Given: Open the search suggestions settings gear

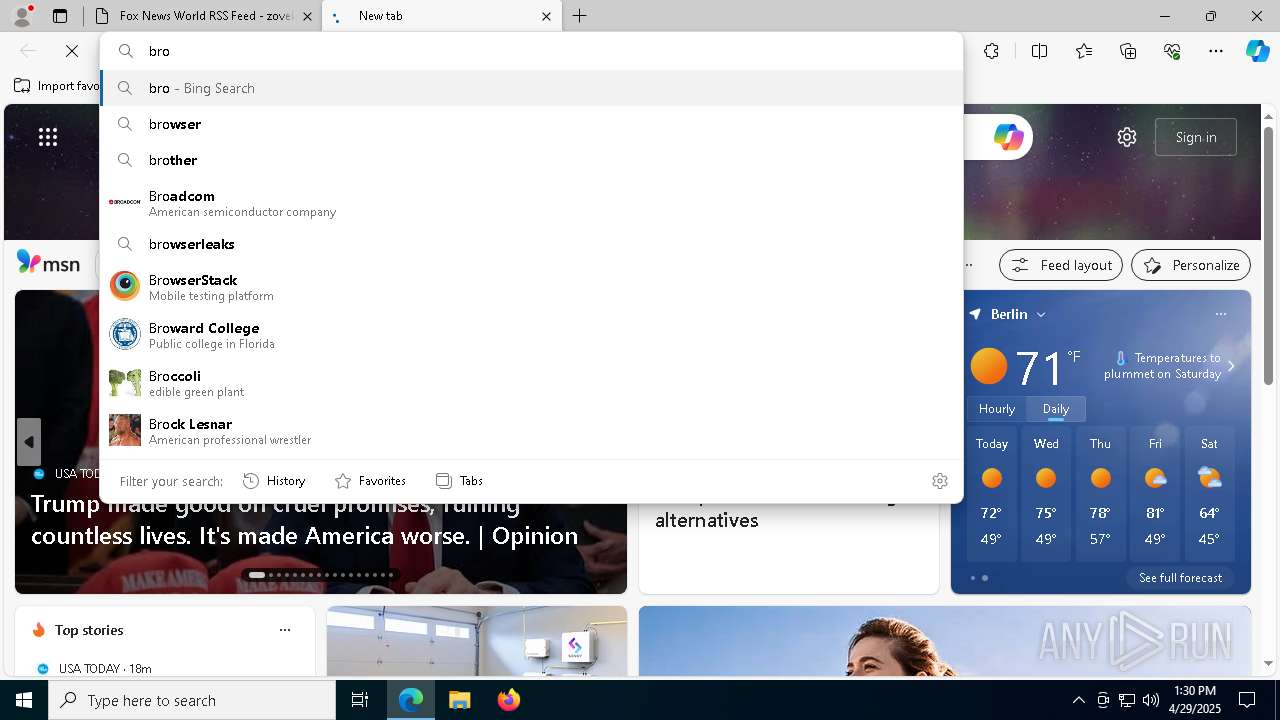Looking at the screenshot, I should click(940, 481).
